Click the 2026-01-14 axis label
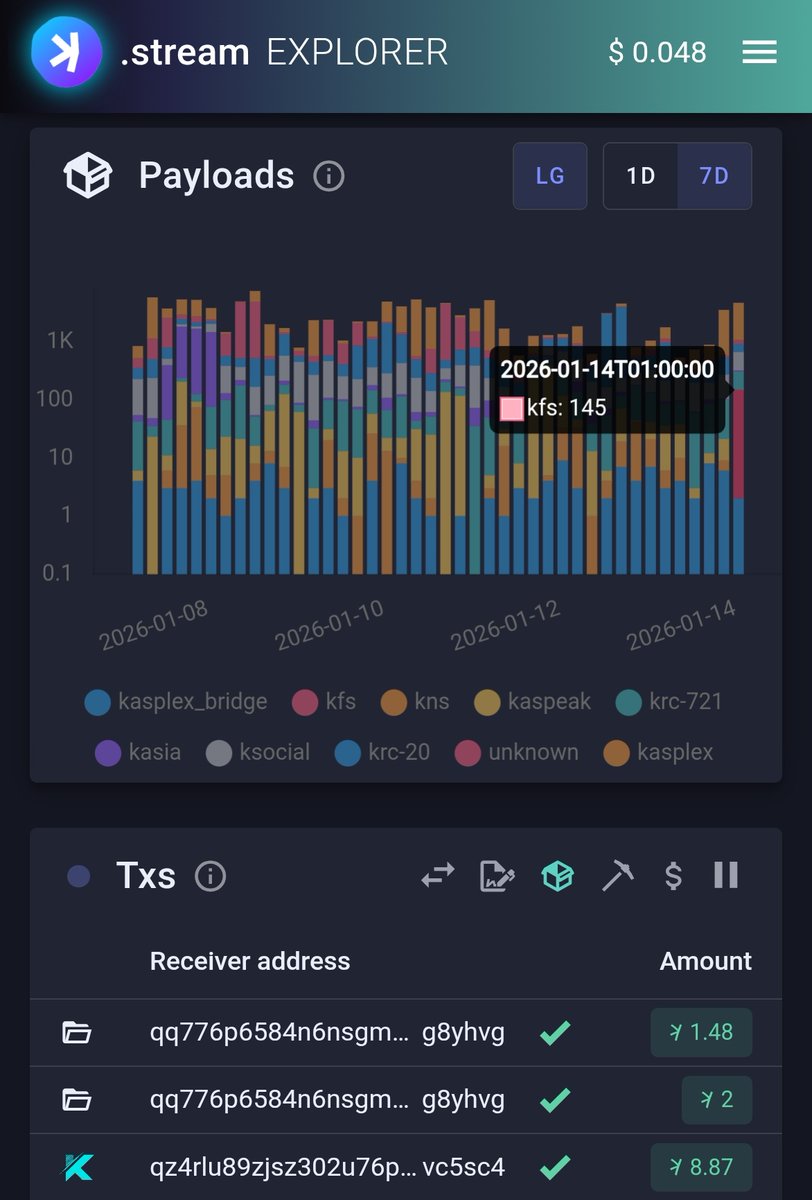Viewport: 812px width, 1200px height. [x=682, y=625]
